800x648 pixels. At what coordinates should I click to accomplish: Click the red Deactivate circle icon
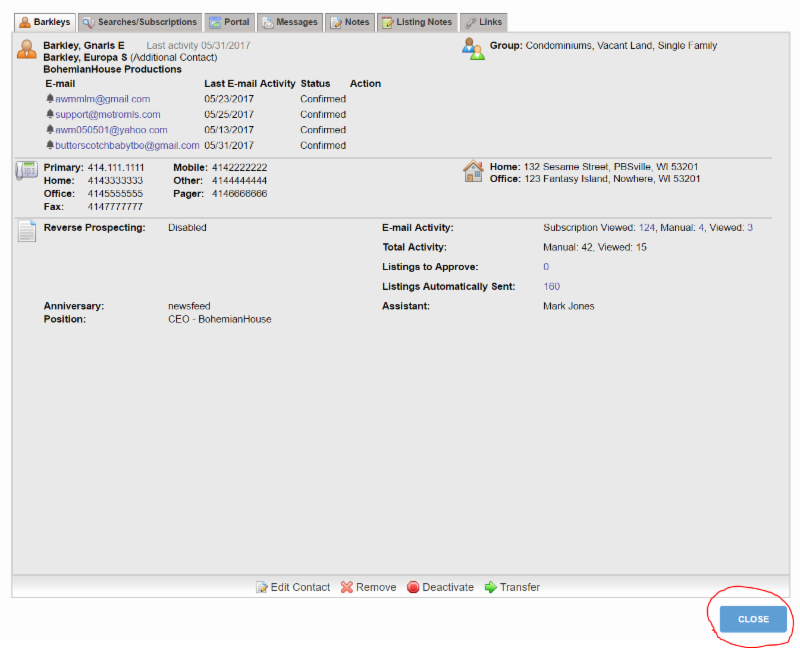coord(413,587)
